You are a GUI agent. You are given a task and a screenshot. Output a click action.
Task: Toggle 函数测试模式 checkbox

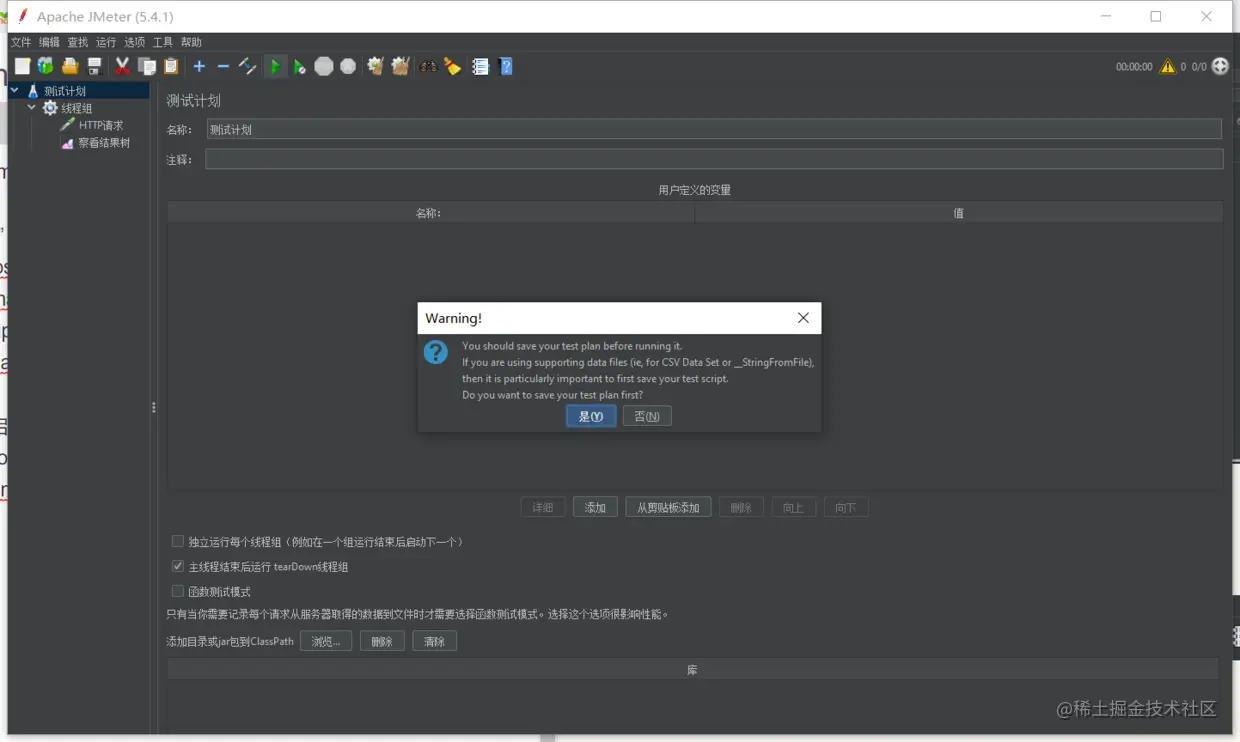(178, 591)
